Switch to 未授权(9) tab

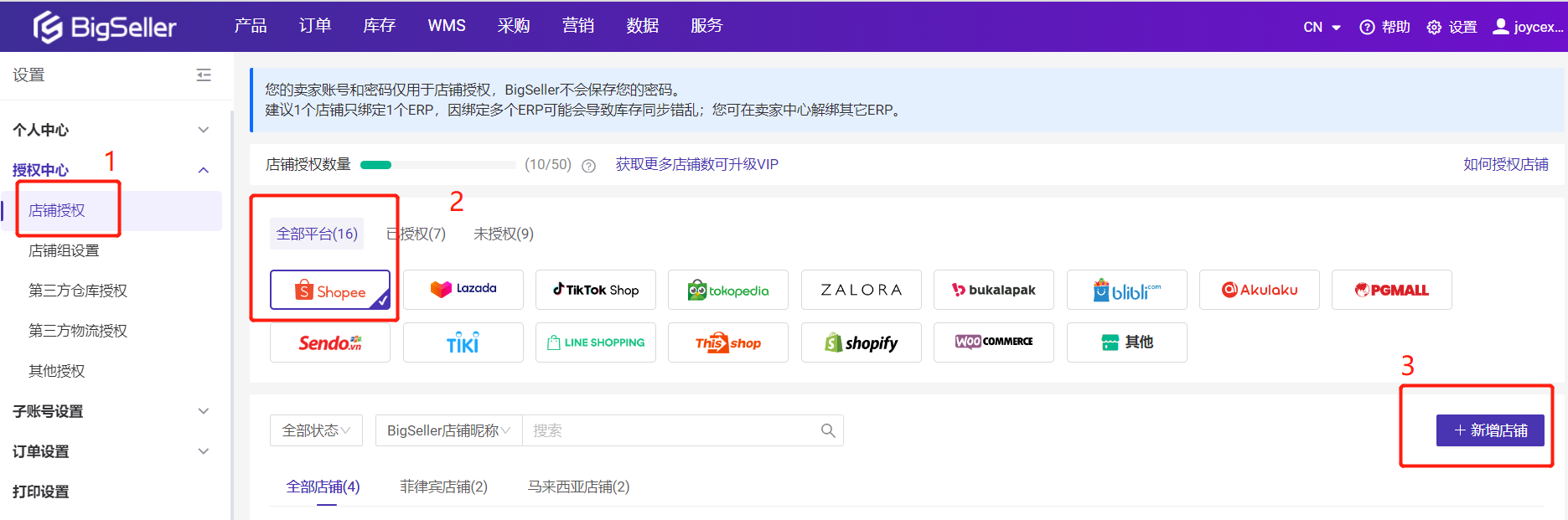tap(504, 234)
